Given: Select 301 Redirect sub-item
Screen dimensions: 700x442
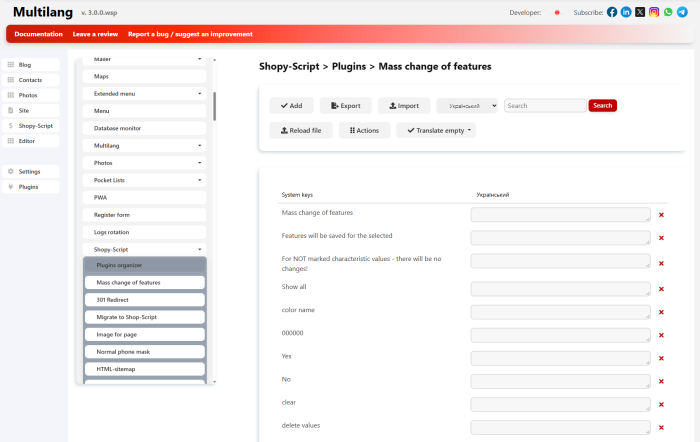Looking at the screenshot, I should click(145, 300).
